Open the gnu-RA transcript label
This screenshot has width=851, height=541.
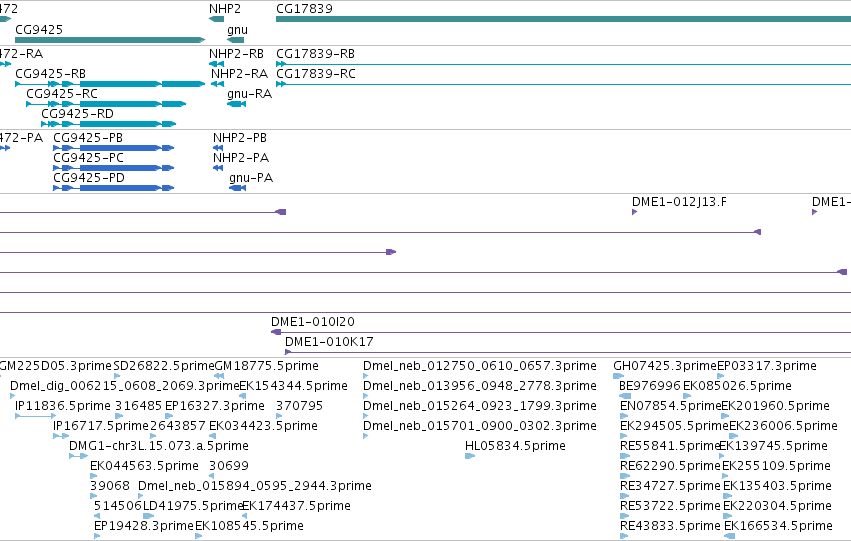pos(249,94)
